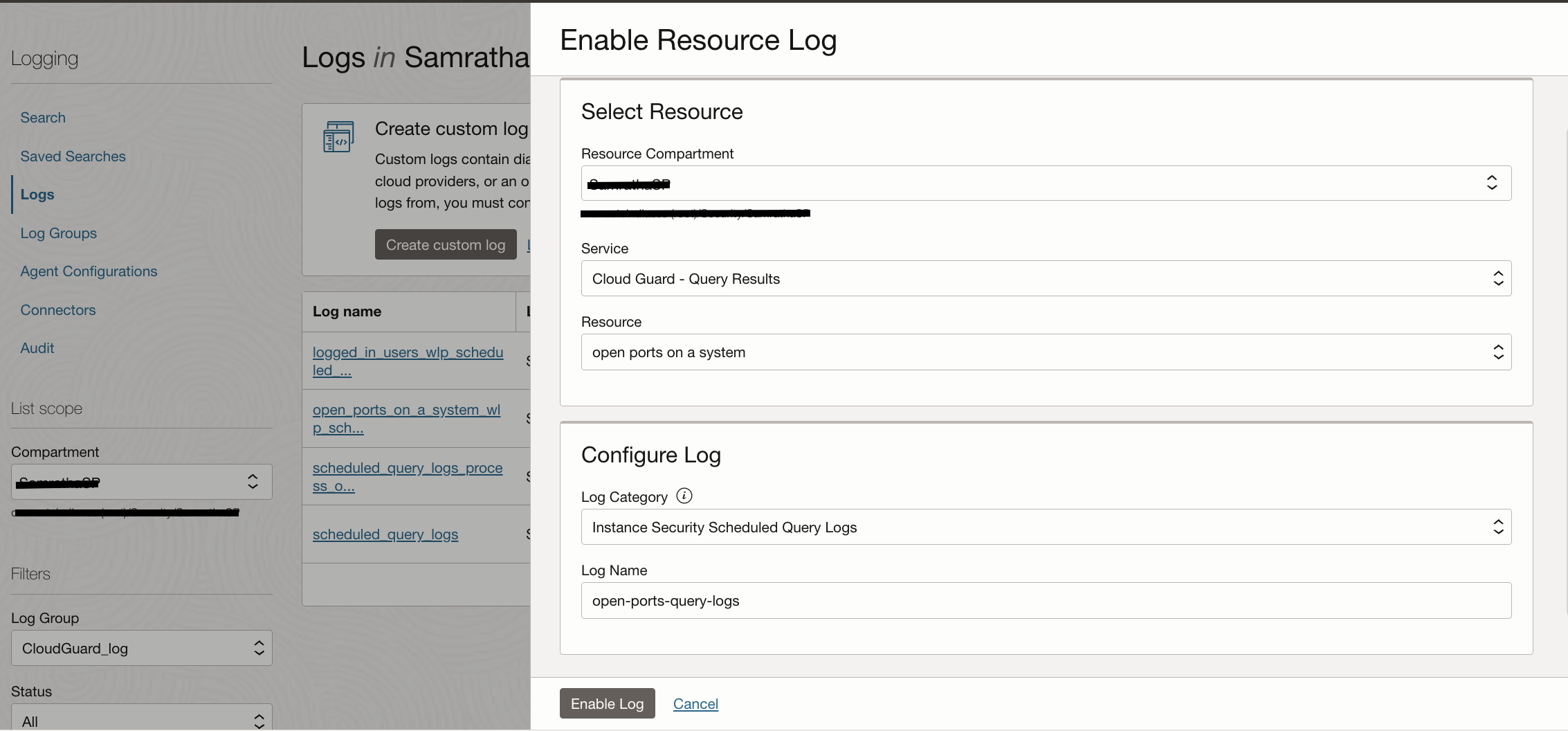The height and width of the screenshot is (731, 1568).
Task: Expand the Log Category dropdown
Action: (1046, 527)
